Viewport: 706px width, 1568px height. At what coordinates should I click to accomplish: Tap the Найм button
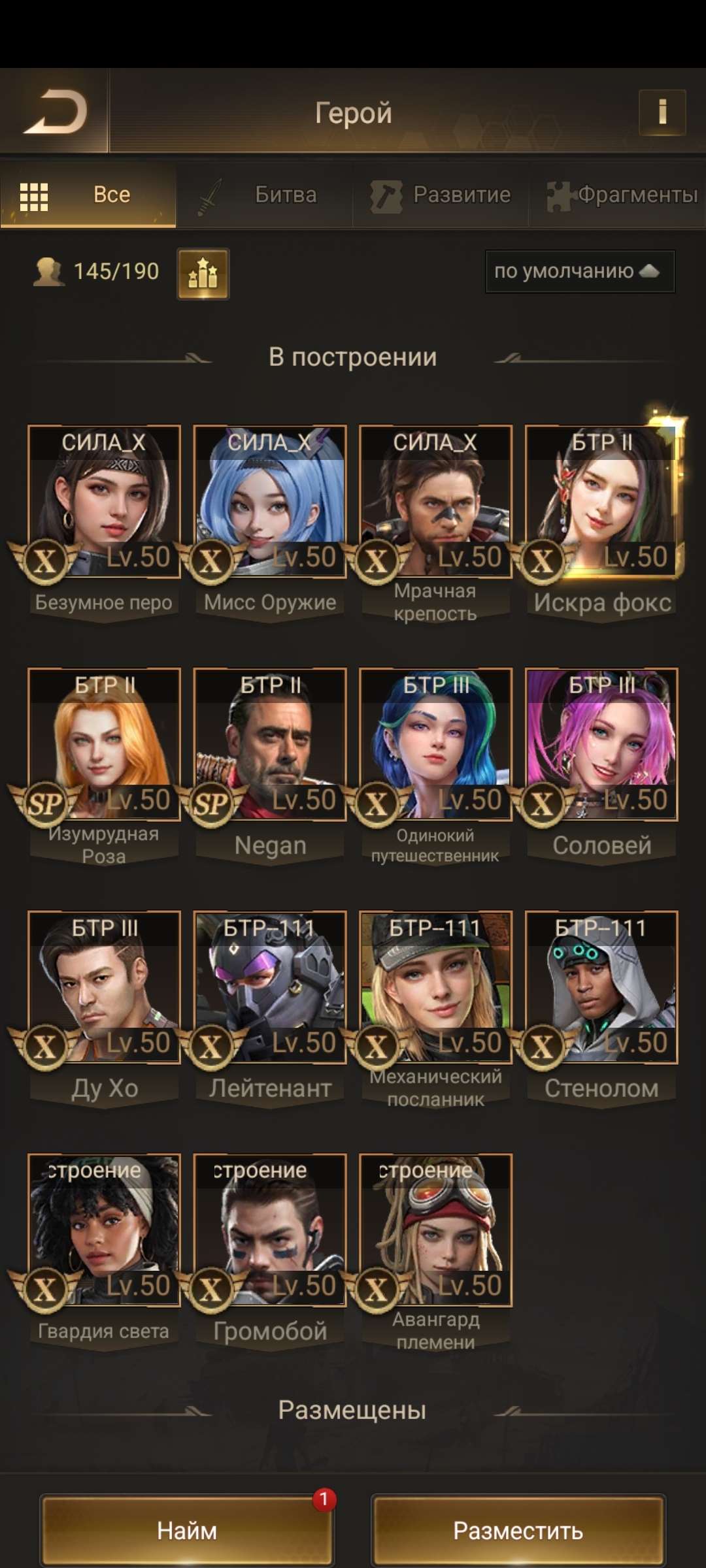pos(187,1531)
